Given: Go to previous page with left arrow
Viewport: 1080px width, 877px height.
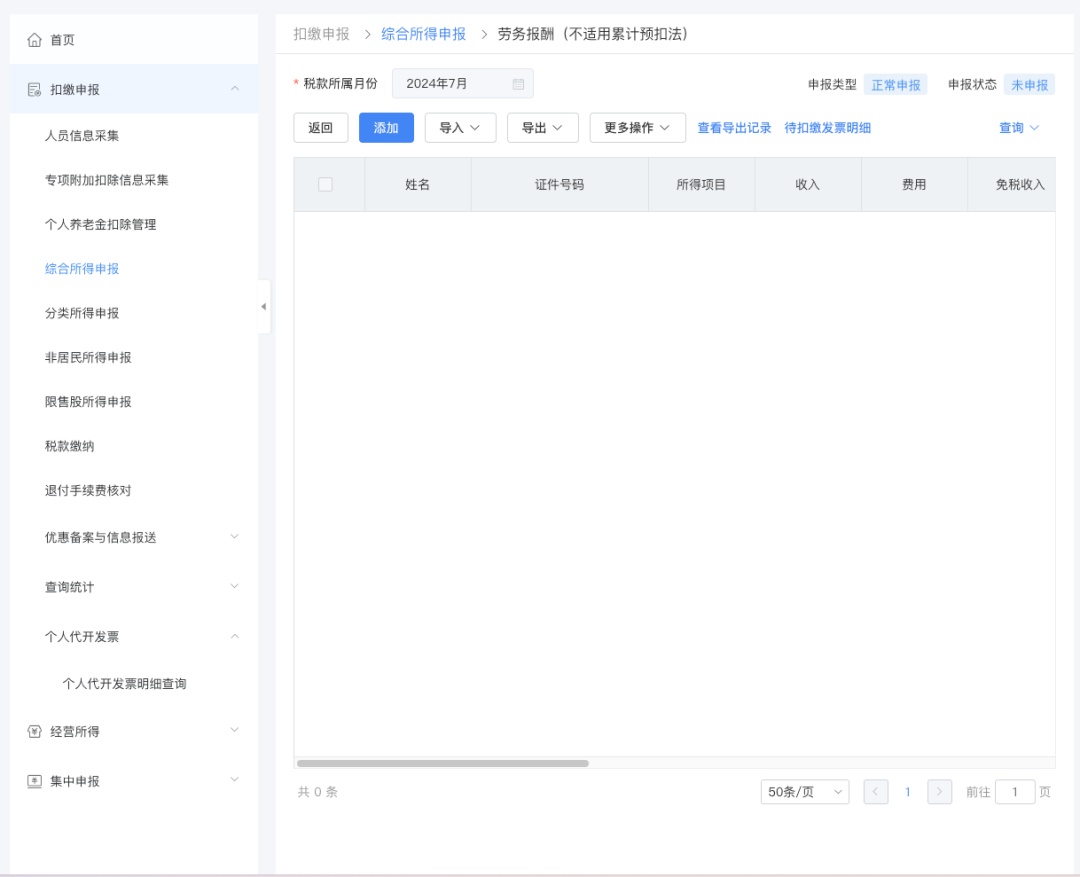Looking at the screenshot, I should (x=875, y=792).
